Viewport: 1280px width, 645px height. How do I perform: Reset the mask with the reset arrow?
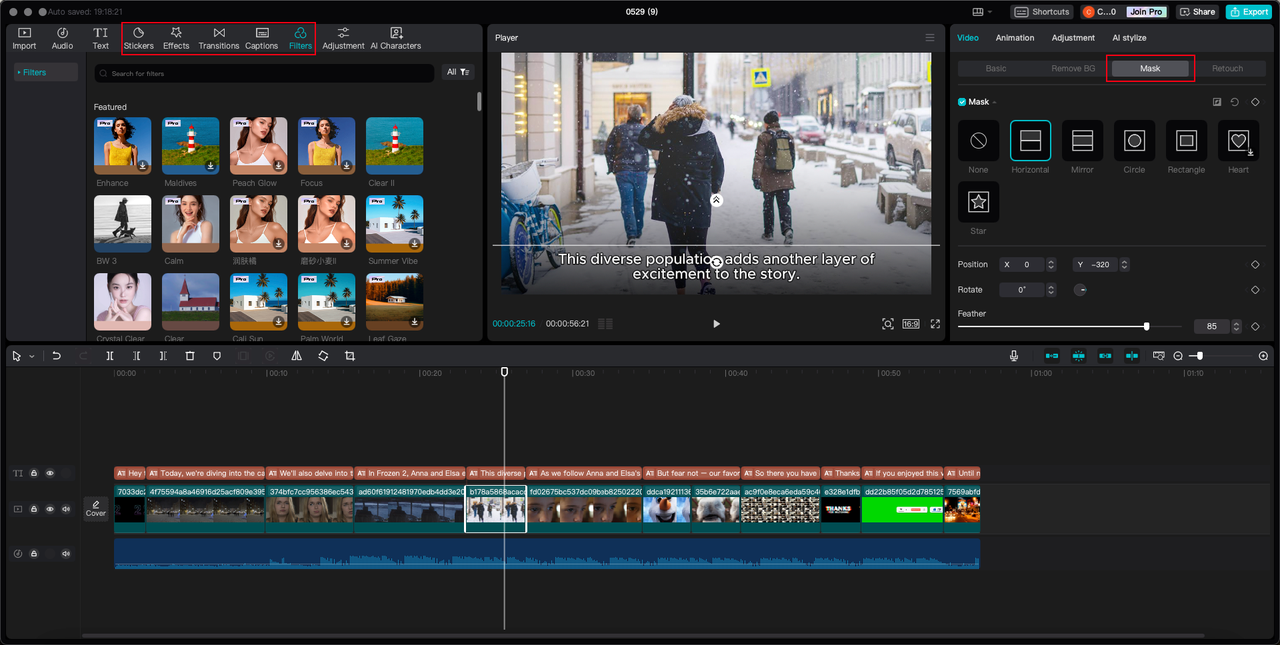coord(1235,102)
